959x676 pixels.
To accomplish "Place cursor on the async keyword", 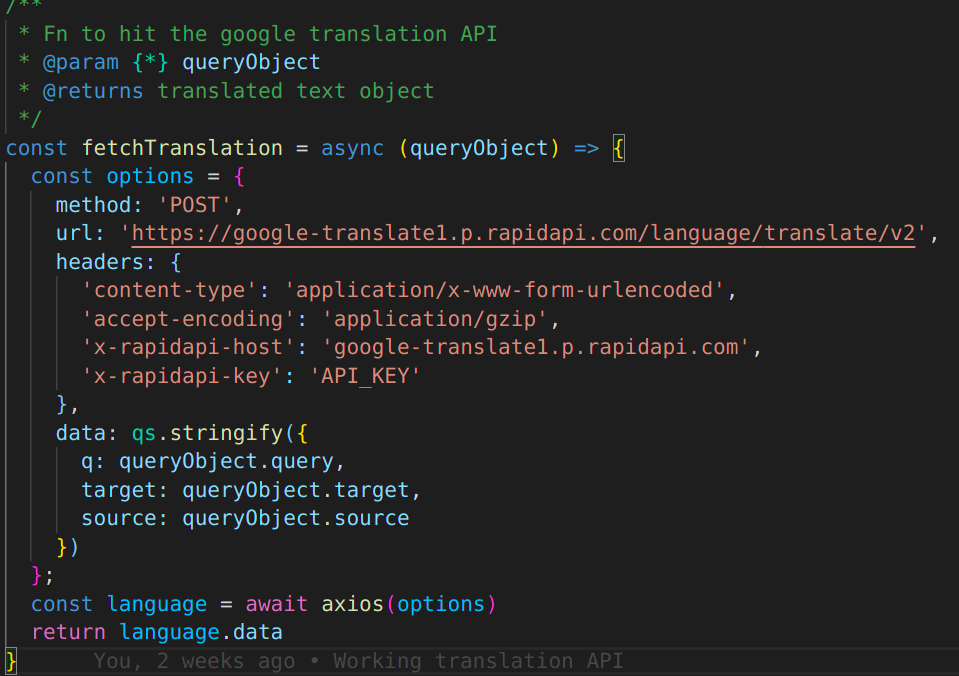I will coord(352,148).
